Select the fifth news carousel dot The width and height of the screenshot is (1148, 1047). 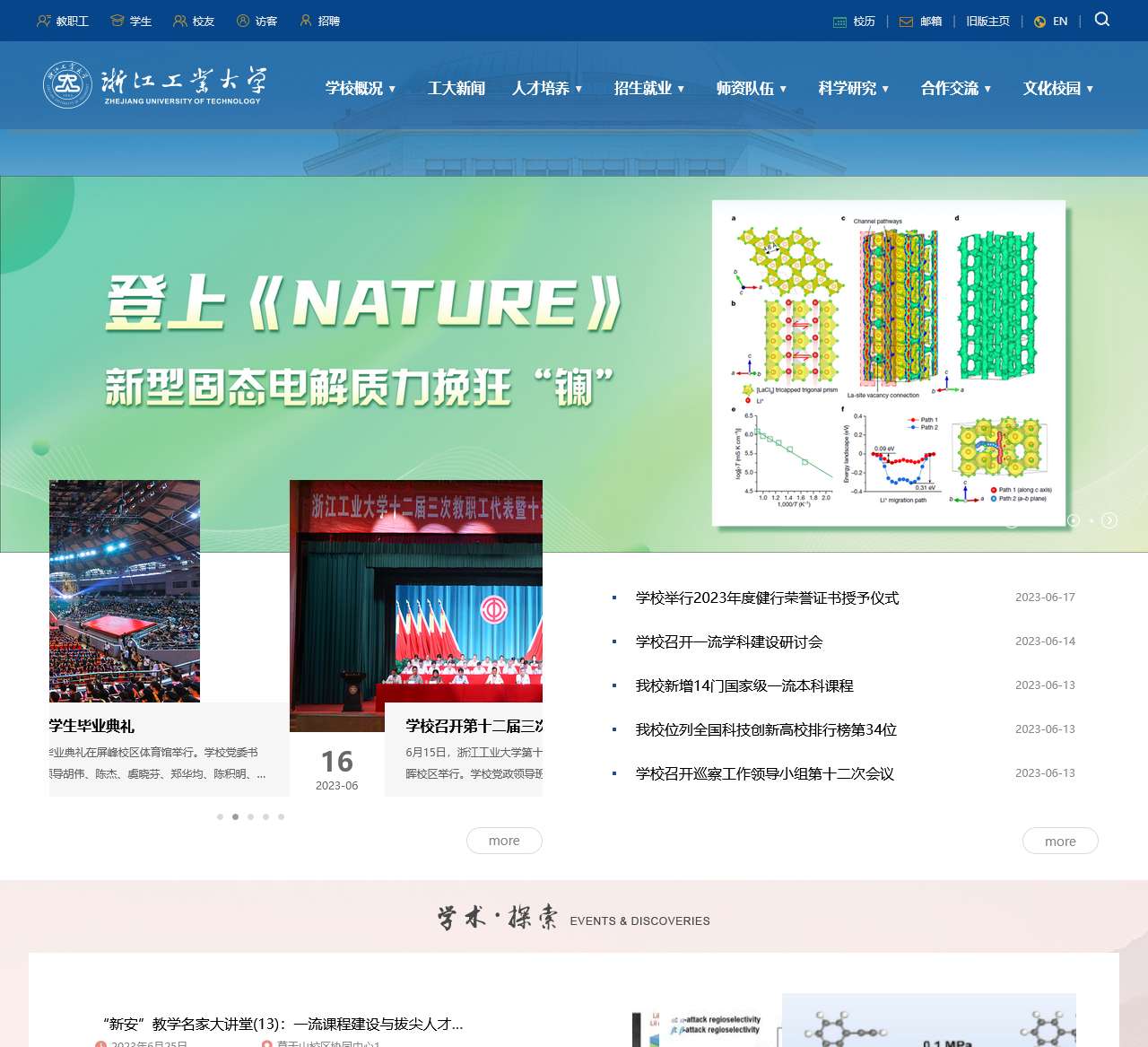click(281, 816)
